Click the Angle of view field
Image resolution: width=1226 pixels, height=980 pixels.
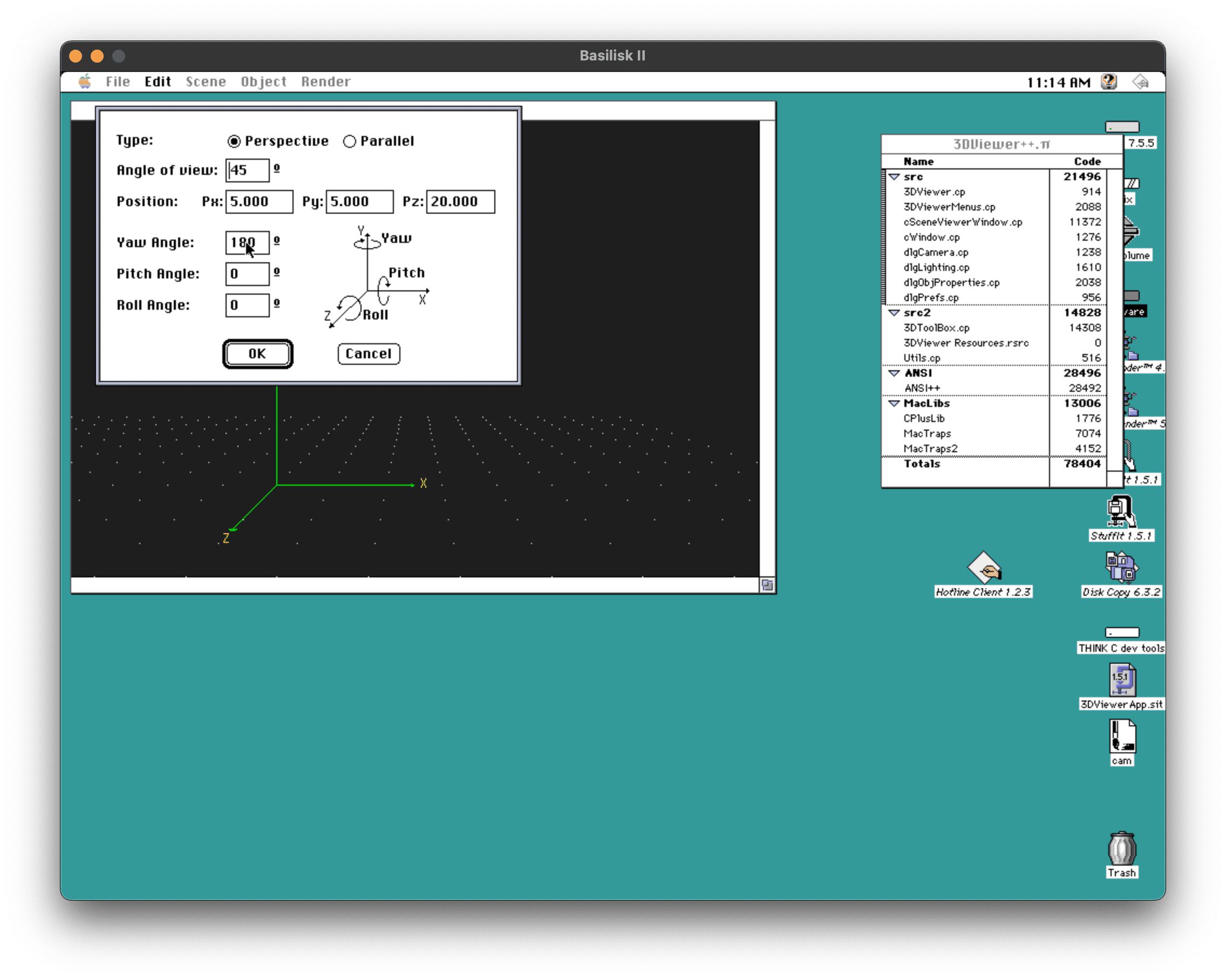tap(247, 170)
